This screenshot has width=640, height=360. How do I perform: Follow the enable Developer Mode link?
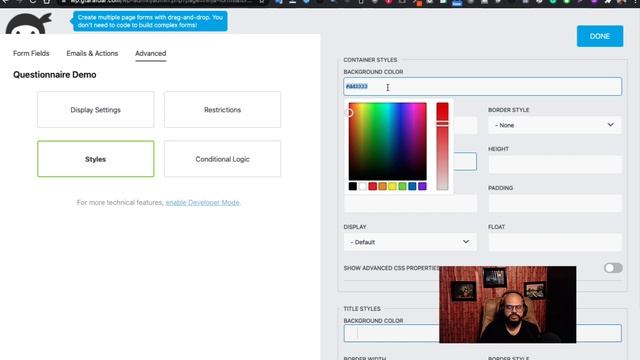click(202, 202)
